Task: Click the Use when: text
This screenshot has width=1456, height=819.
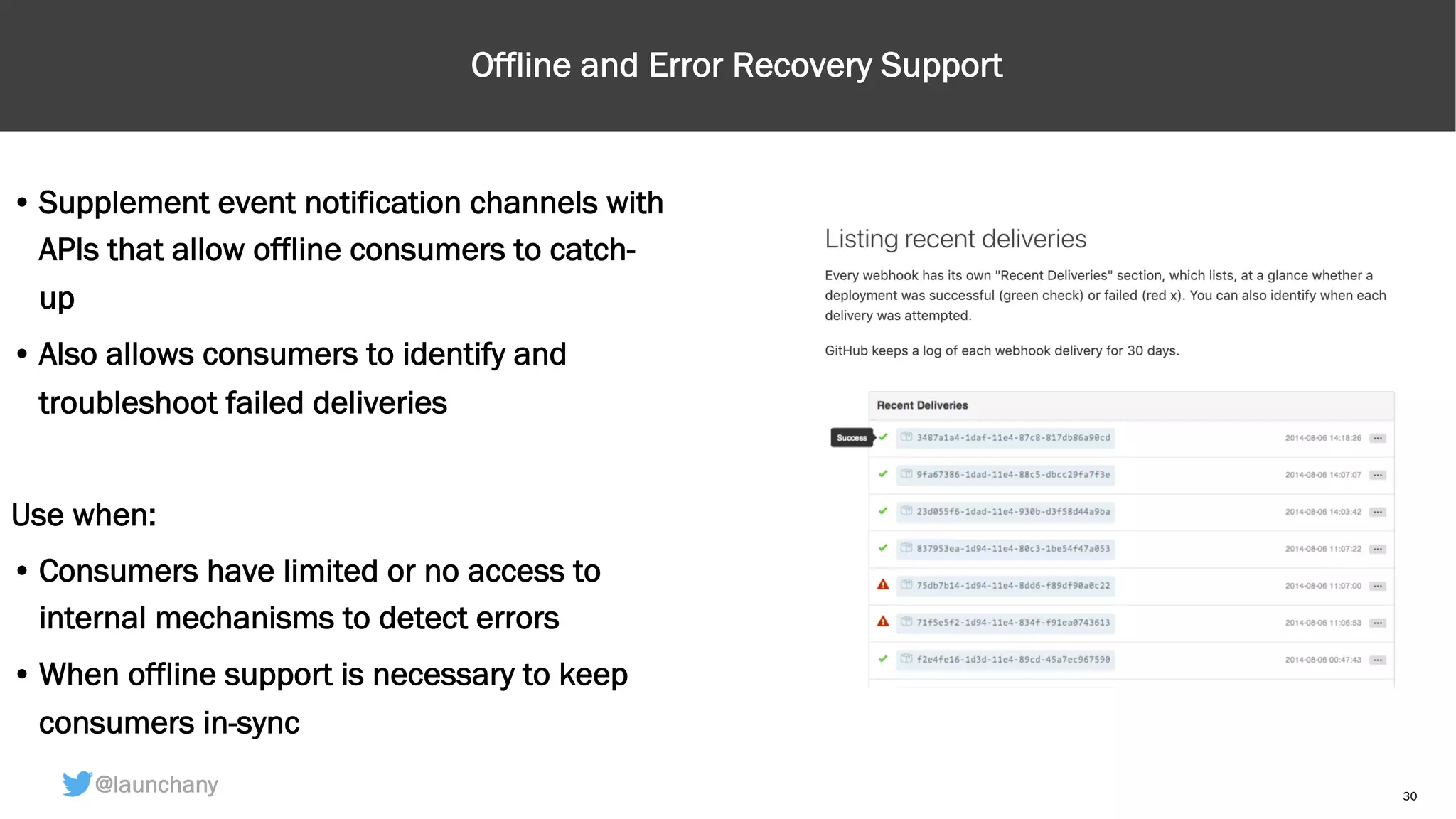Action: click(84, 515)
